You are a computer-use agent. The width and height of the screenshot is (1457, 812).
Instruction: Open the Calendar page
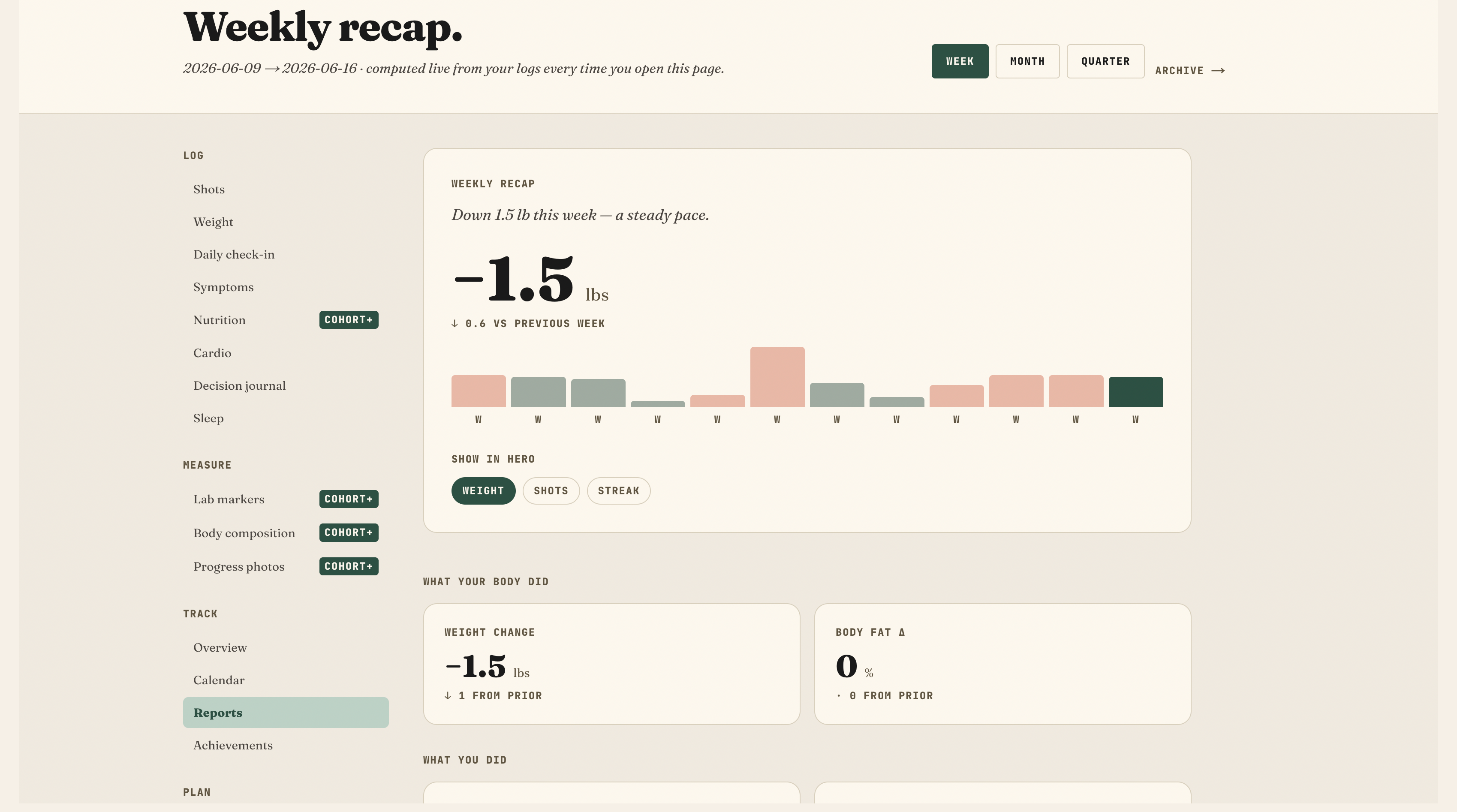[286, 680]
